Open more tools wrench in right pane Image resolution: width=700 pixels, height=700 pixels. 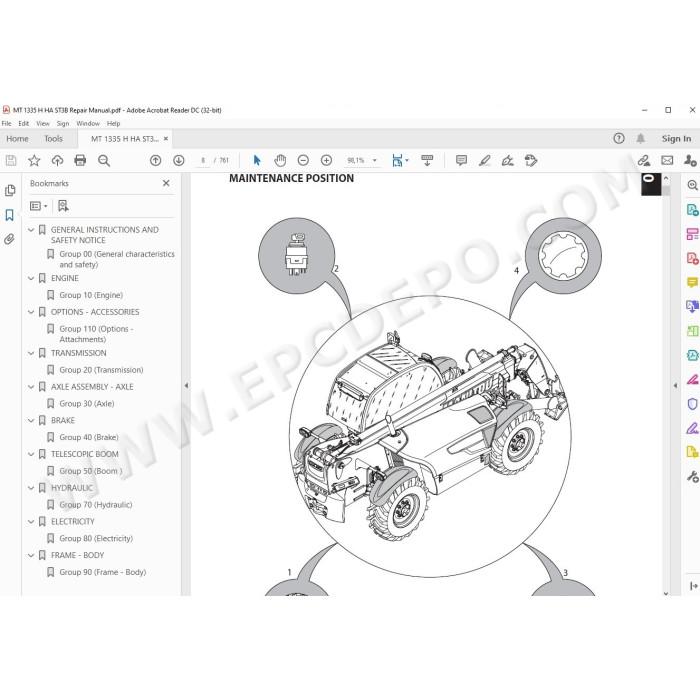[x=692, y=477]
